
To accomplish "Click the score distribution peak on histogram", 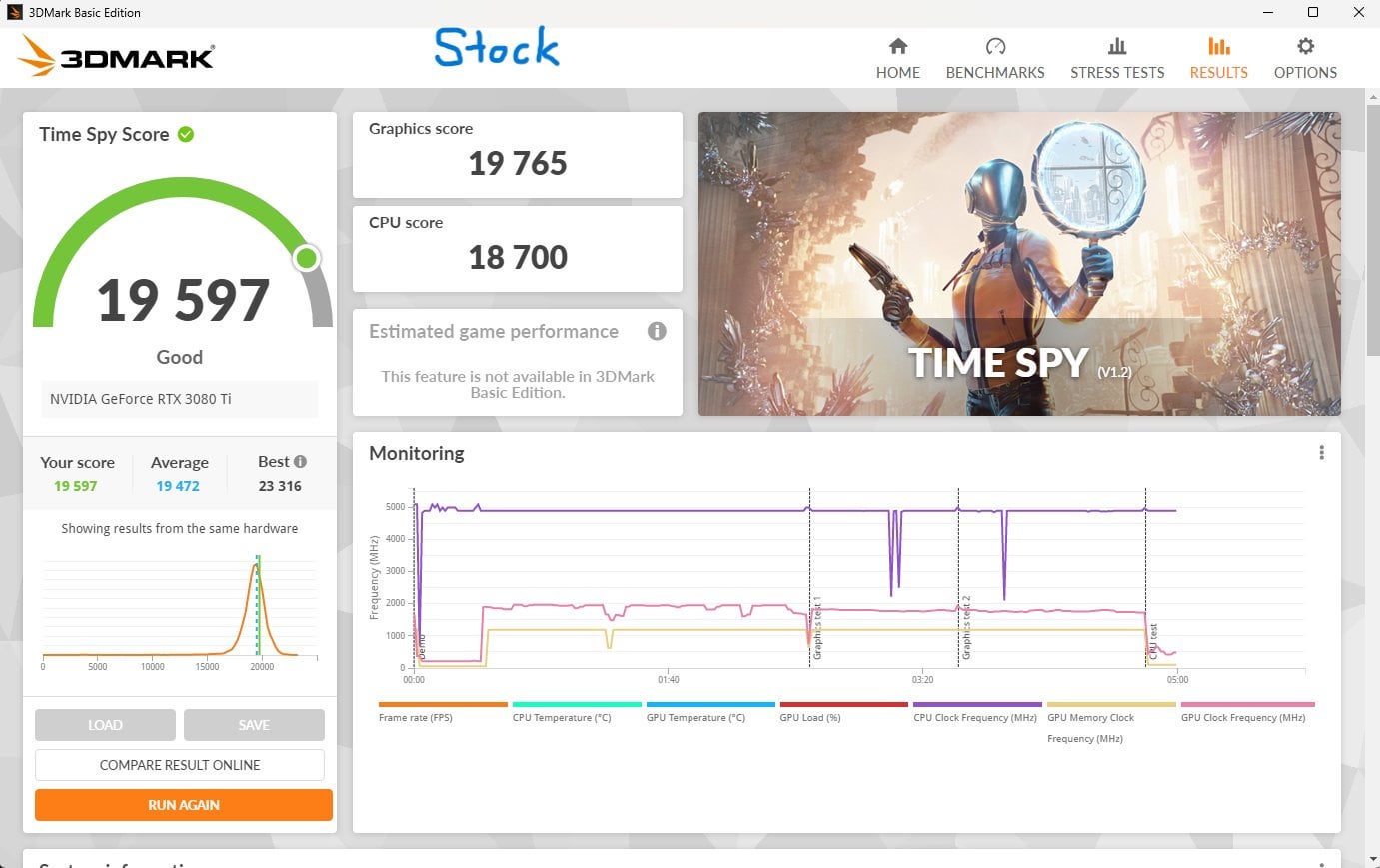I will coord(256,567).
